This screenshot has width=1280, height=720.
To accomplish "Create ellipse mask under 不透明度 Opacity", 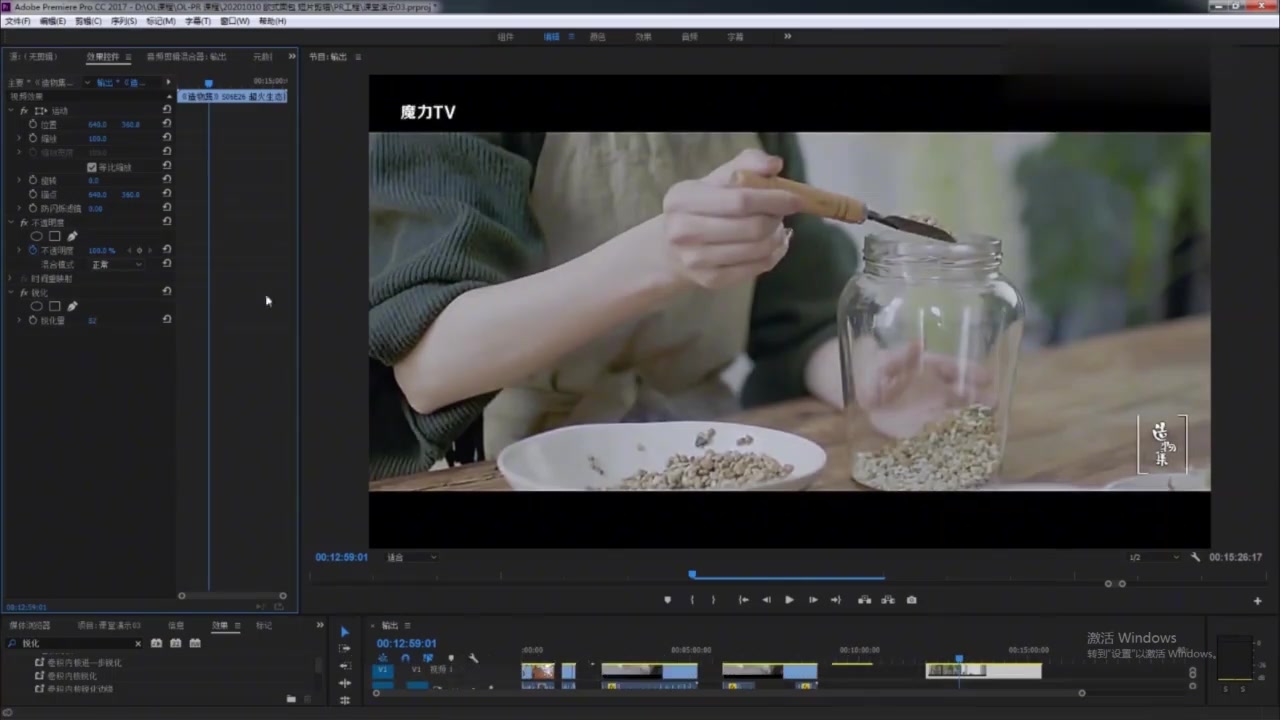I will pyautogui.click(x=37, y=236).
